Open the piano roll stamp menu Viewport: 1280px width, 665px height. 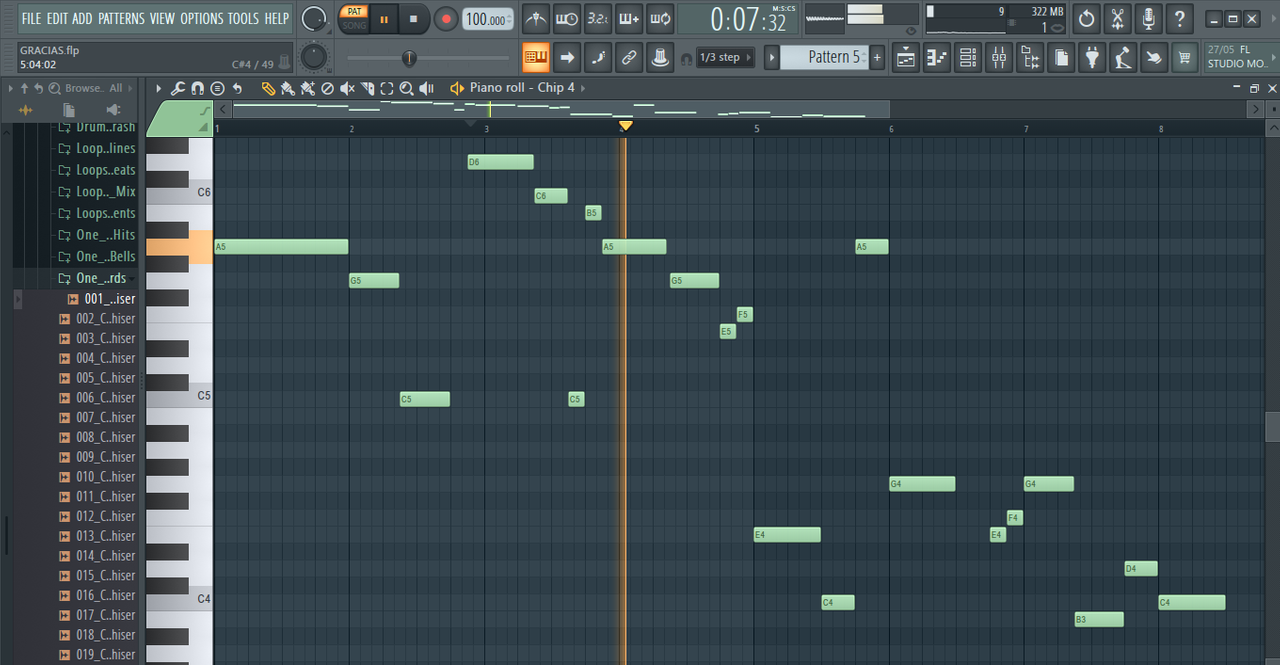click(x=217, y=88)
